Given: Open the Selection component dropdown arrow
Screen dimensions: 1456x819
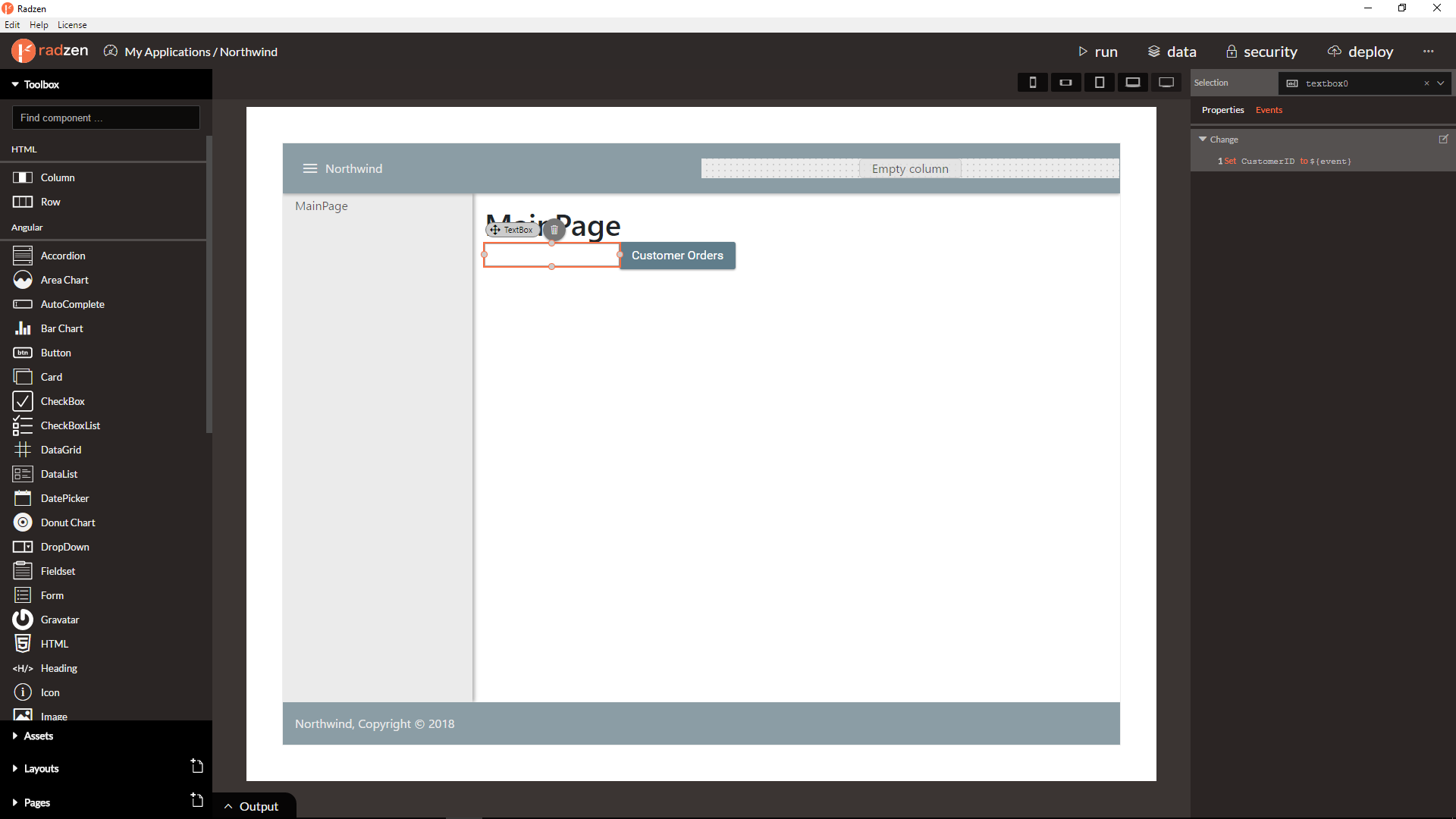Looking at the screenshot, I should tap(1440, 83).
